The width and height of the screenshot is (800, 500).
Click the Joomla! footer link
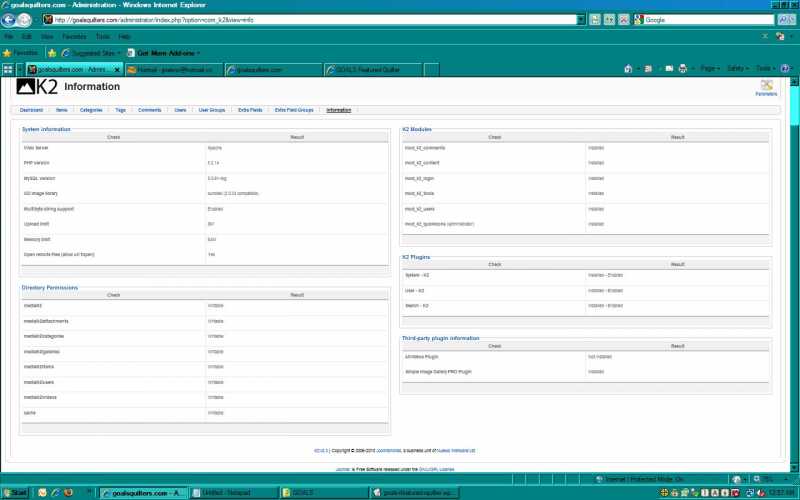(x=342, y=469)
